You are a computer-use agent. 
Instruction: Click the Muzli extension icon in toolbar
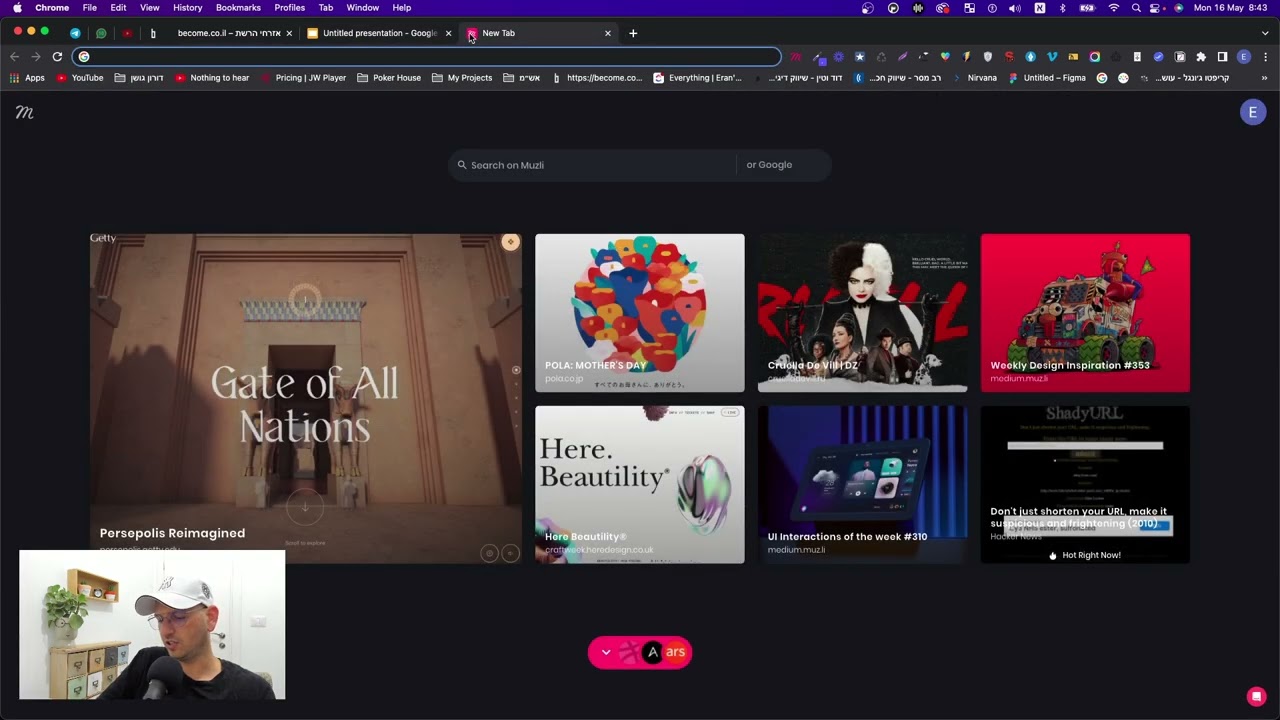(796, 57)
